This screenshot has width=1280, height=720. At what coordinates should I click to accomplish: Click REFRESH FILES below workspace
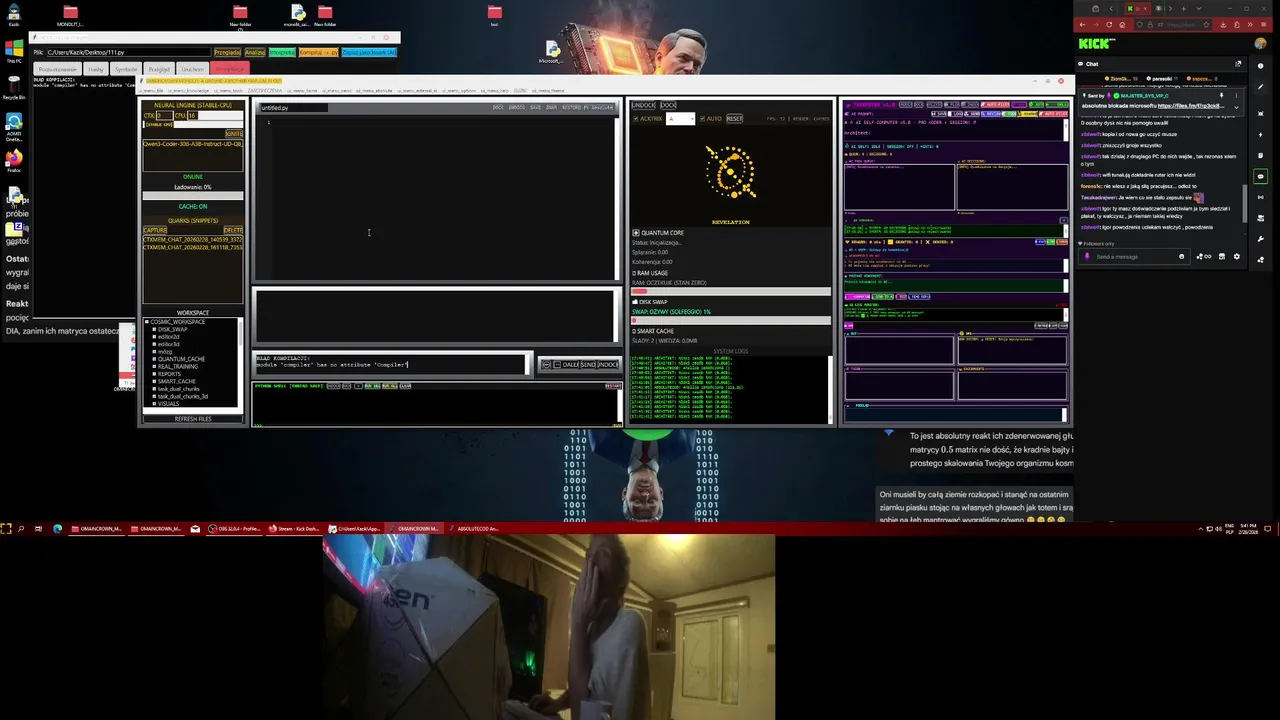pyautogui.click(x=193, y=419)
